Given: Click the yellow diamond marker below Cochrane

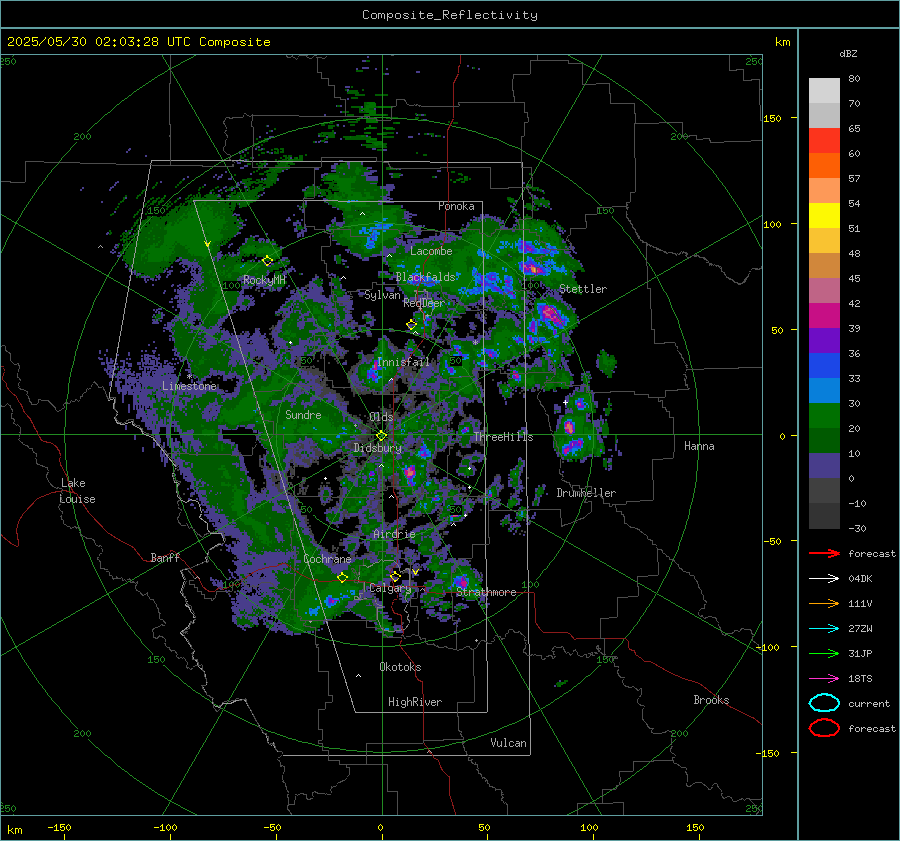Looking at the screenshot, I should coord(343,578).
